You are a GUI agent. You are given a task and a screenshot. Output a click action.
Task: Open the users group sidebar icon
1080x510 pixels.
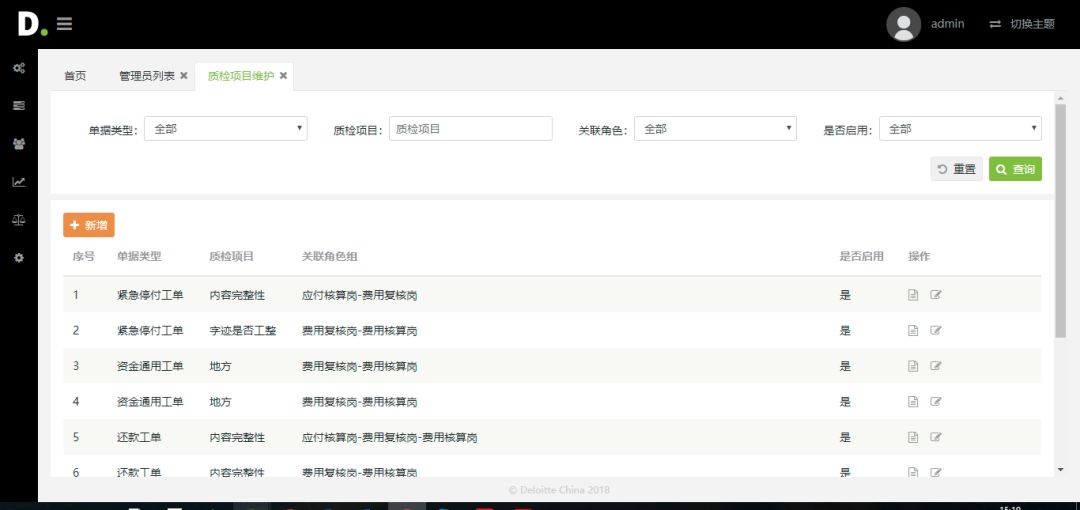click(x=19, y=144)
